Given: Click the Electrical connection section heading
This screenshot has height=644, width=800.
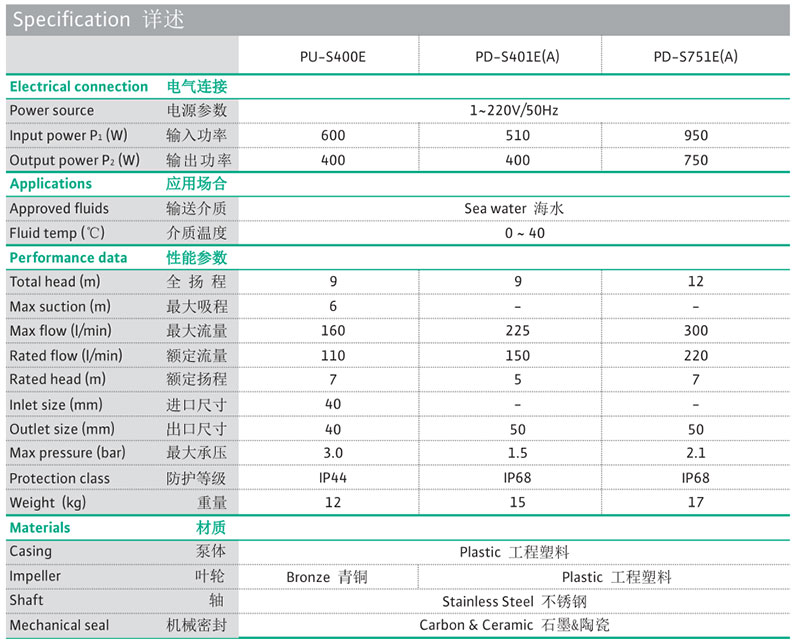Looking at the screenshot, I should [79, 87].
